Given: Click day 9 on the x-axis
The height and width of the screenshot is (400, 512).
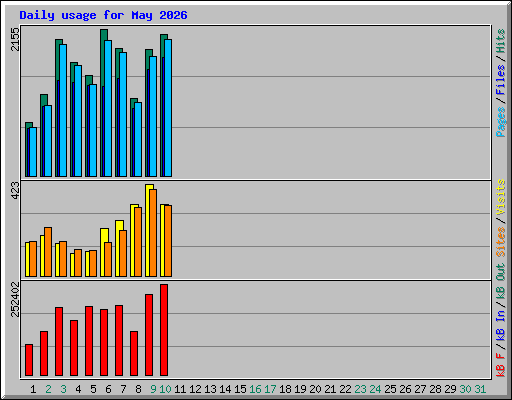Looking at the screenshot, I should pos(153,389).
